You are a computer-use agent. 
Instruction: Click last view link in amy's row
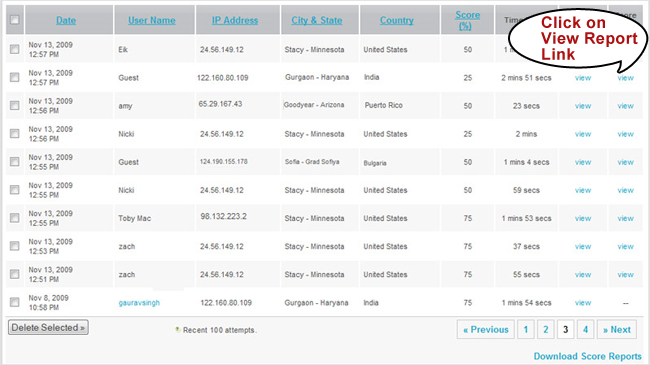[x=626, y=106]
